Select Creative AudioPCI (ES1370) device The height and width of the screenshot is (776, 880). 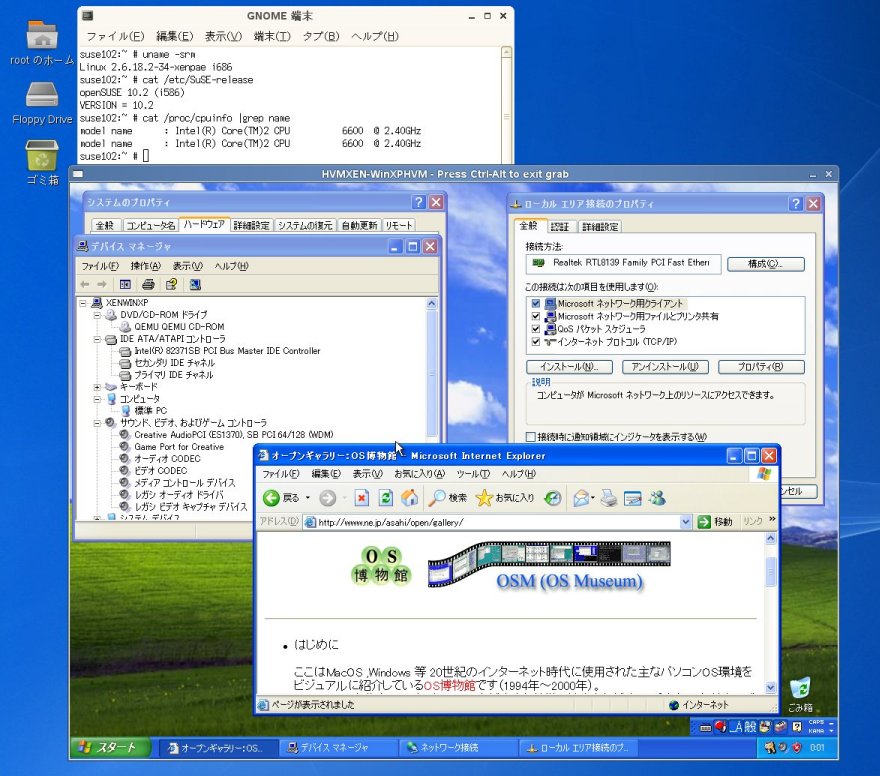click(233, 435)
